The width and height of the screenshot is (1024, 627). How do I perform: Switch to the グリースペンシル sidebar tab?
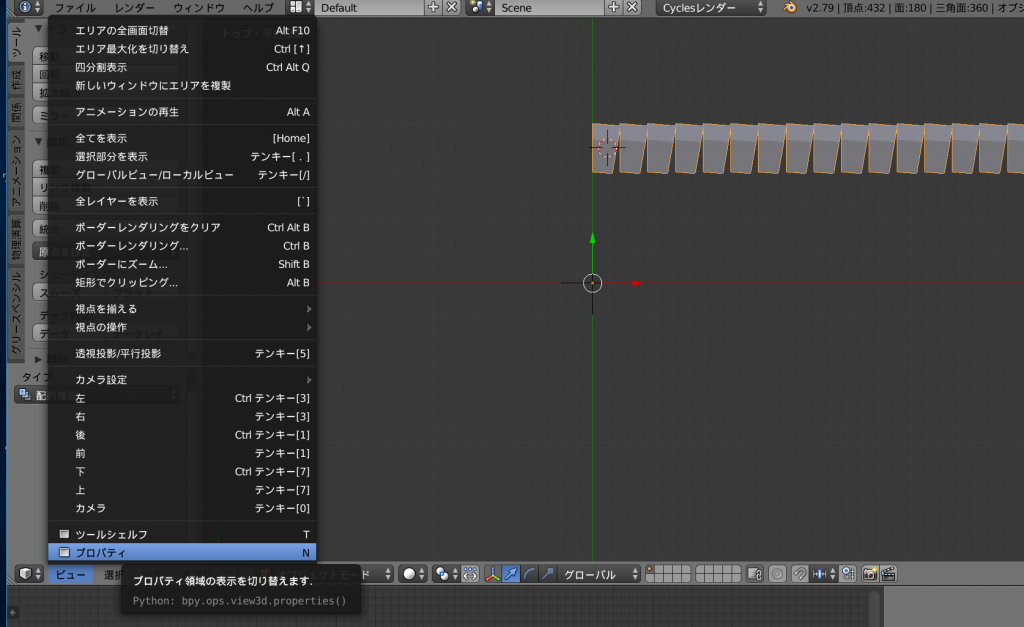pyautogui.click(x=16, y=313)
